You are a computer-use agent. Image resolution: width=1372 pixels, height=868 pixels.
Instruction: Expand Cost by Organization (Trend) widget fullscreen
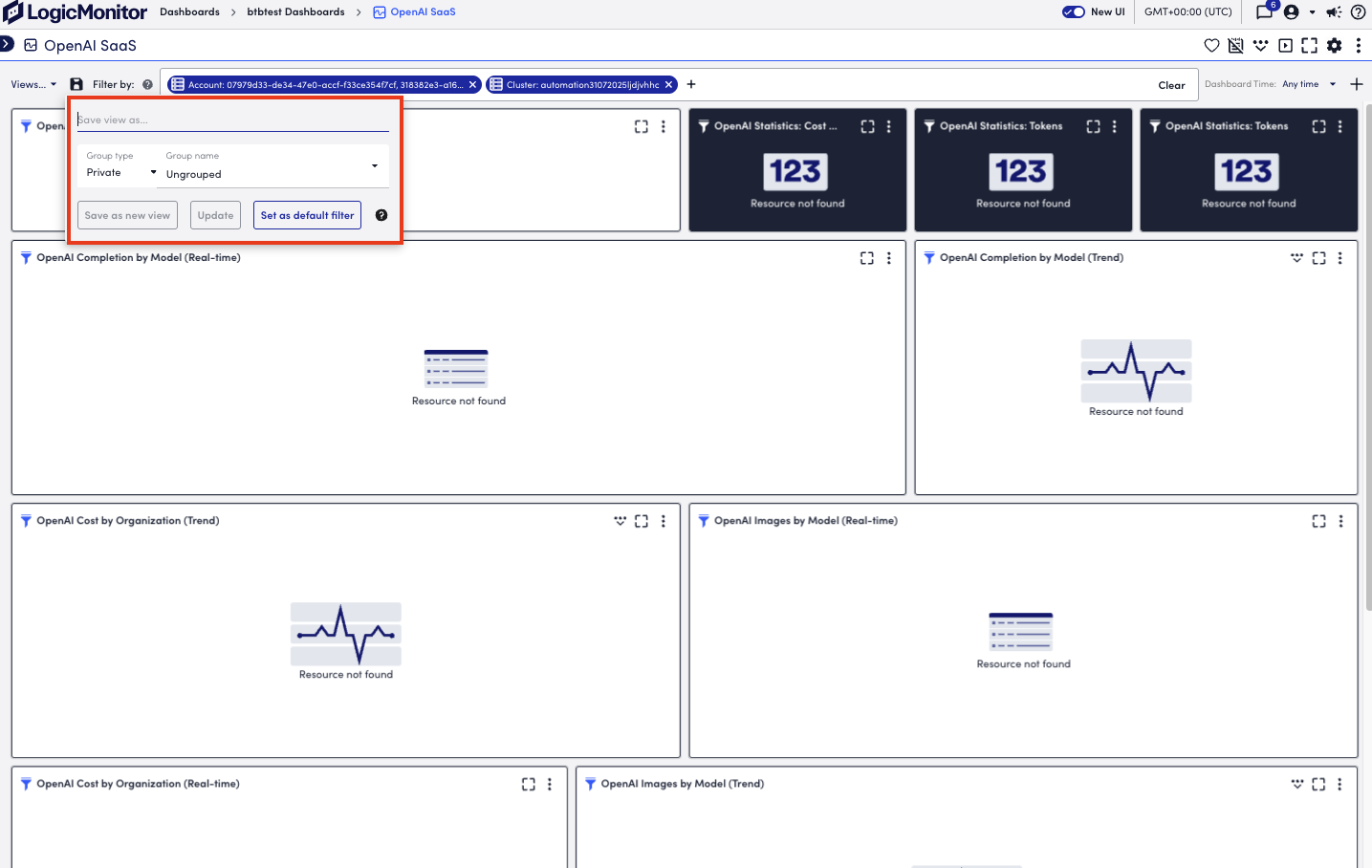(642, 521)
